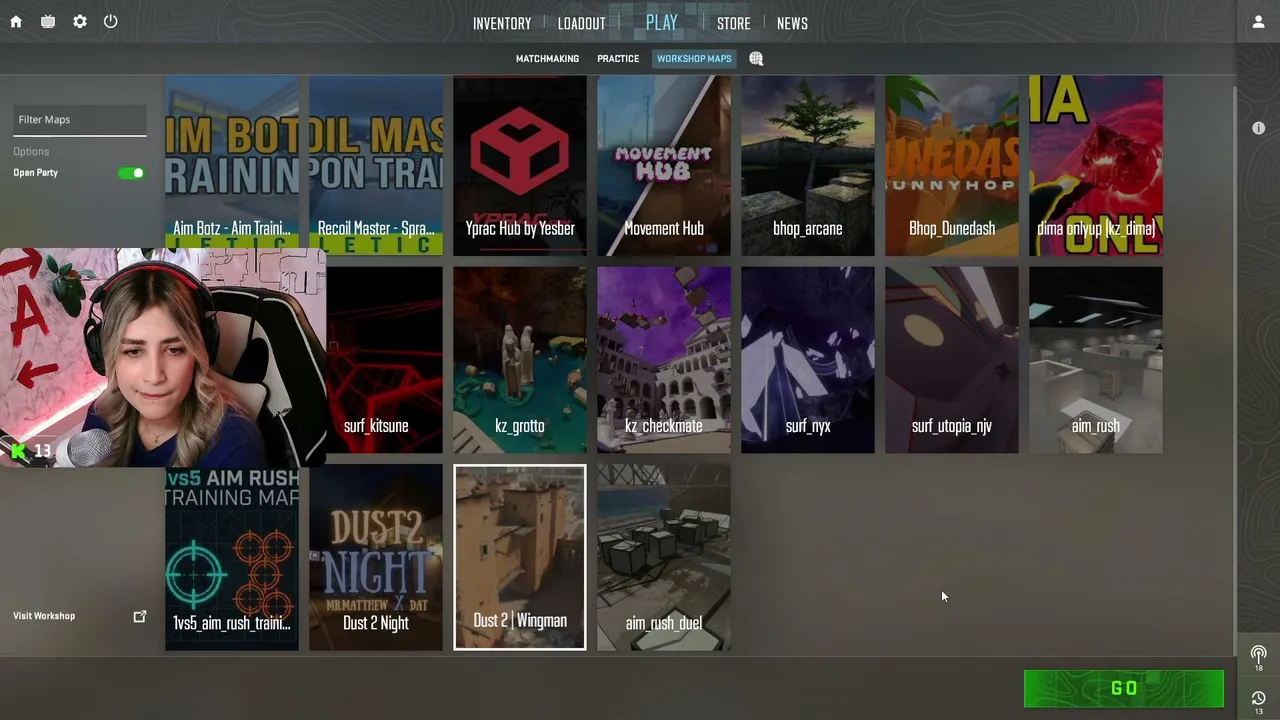Screen dimensions: 1280x720
Task: Pick the aim_rush map
Action: (x=1096, y=360)
